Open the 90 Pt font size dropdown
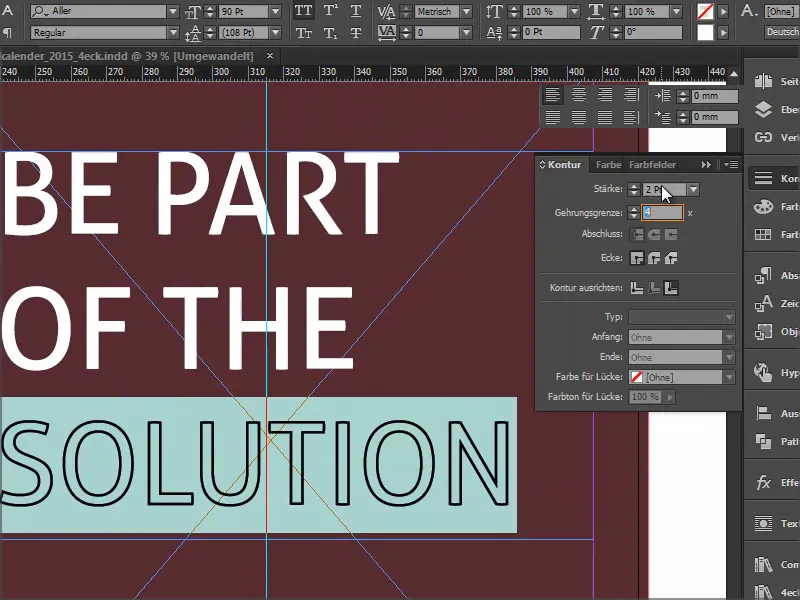The image size is (800, 600). tap(276, 11)
